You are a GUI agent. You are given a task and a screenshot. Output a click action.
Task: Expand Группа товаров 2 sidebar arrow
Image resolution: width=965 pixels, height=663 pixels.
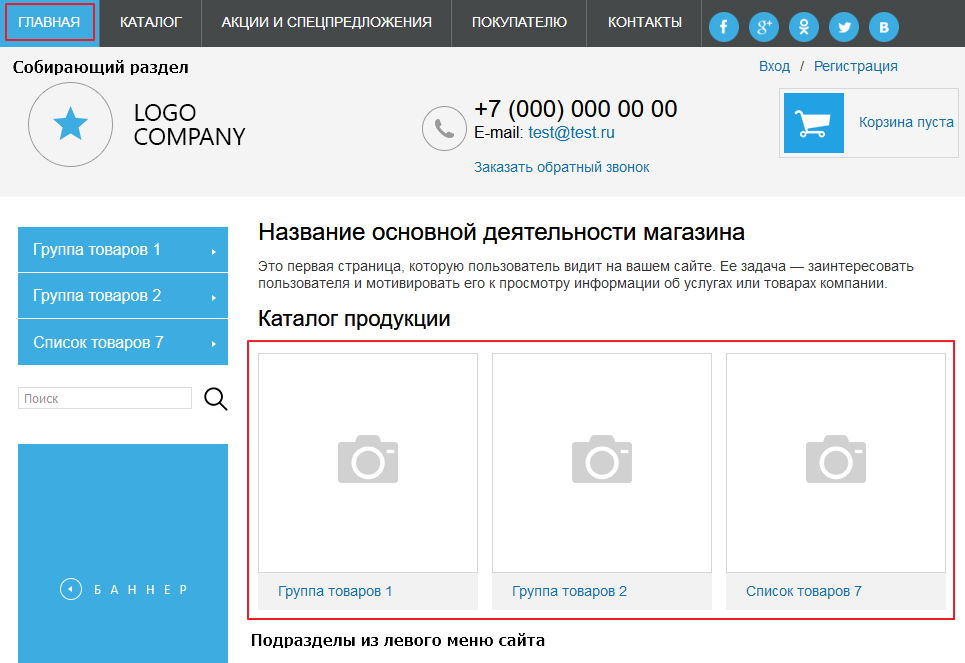click(x=214, y=297)
